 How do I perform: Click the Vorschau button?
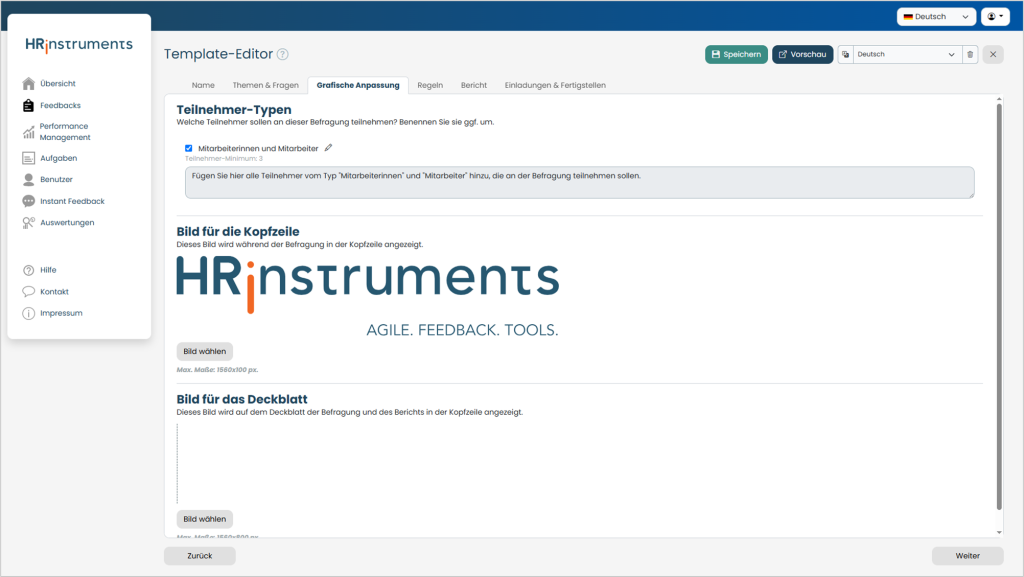coord(803,54)
